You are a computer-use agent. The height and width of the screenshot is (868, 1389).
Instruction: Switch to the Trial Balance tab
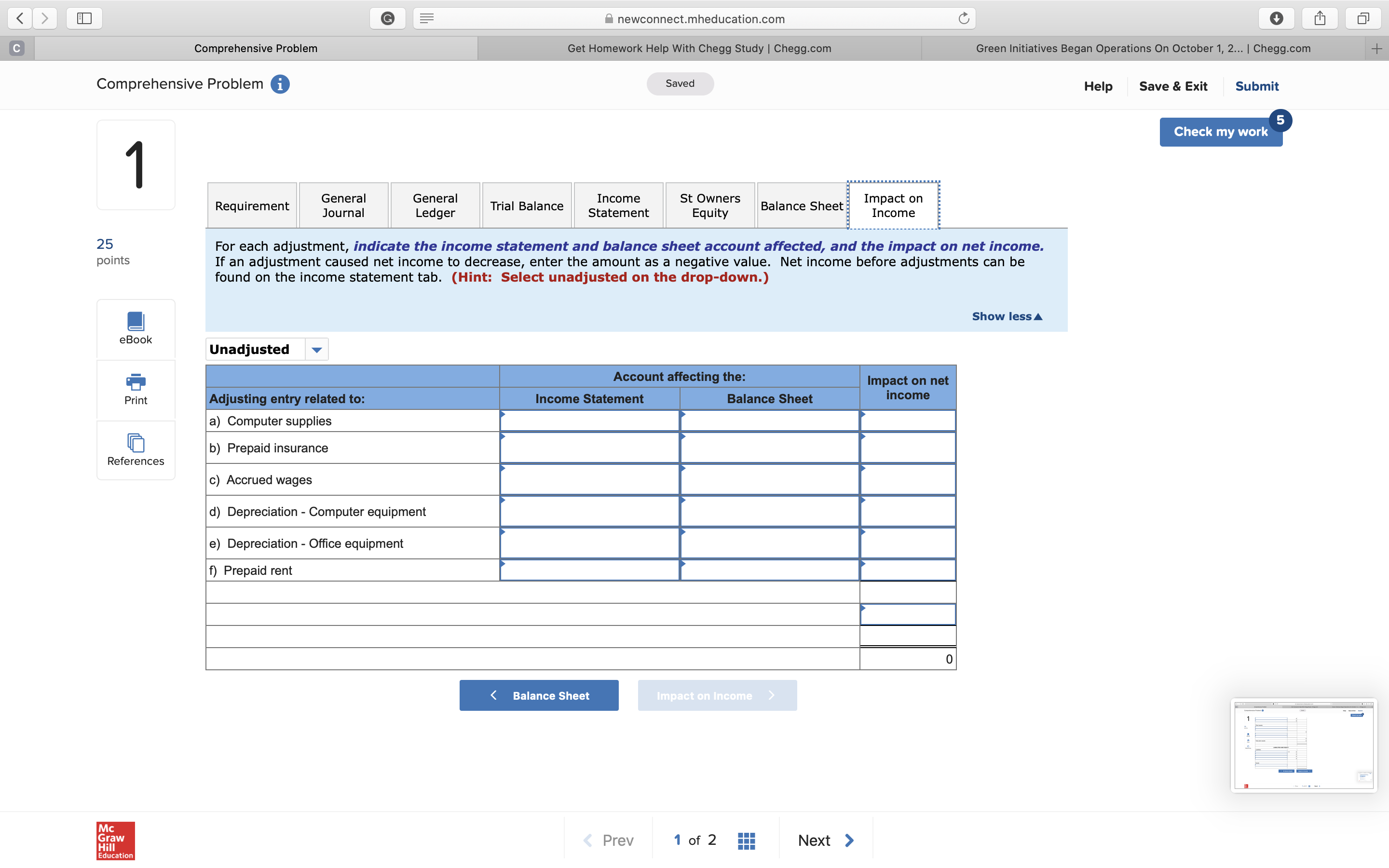[x=526, y=205]
